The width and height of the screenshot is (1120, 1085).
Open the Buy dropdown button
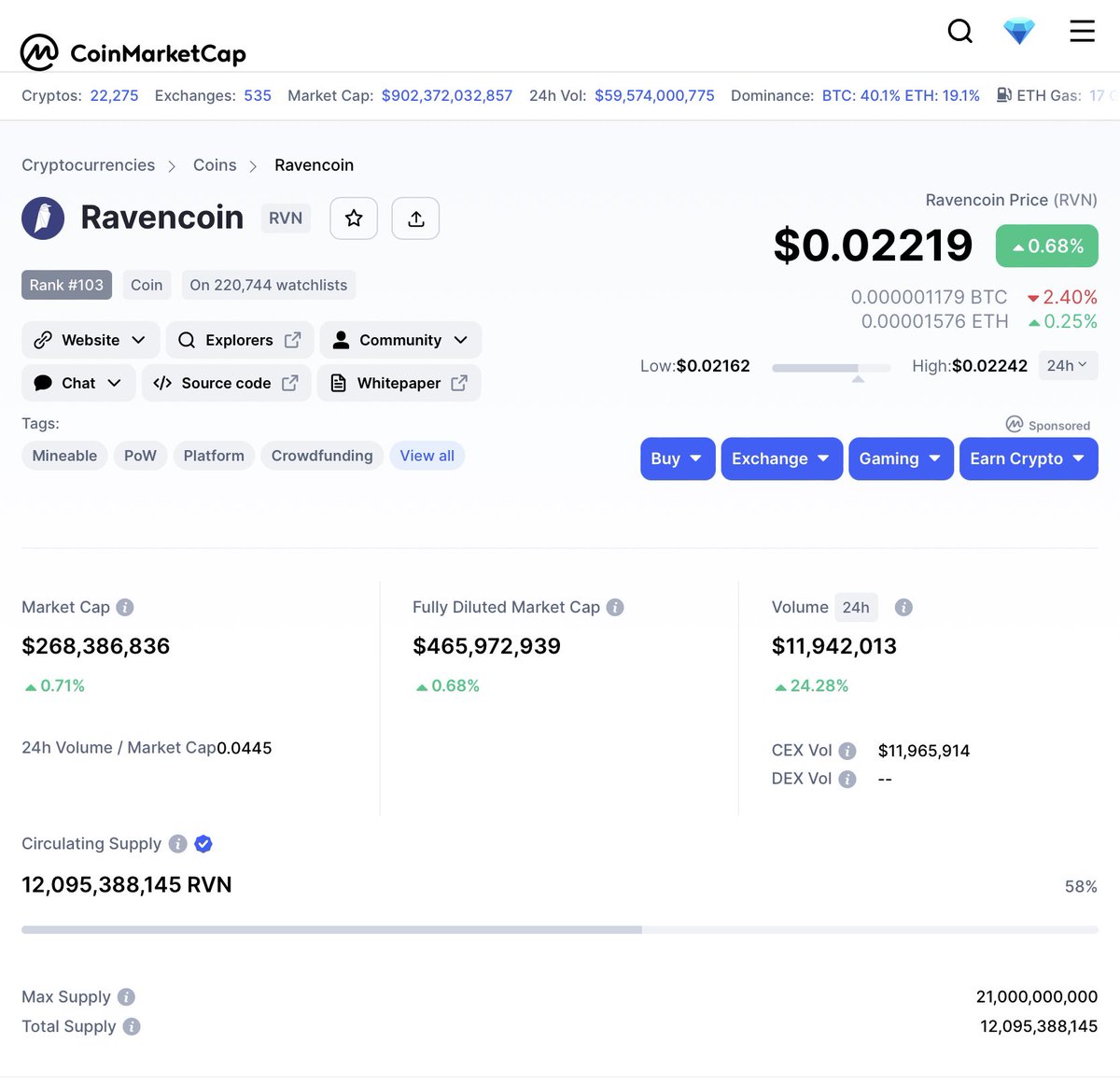point(678,458)
